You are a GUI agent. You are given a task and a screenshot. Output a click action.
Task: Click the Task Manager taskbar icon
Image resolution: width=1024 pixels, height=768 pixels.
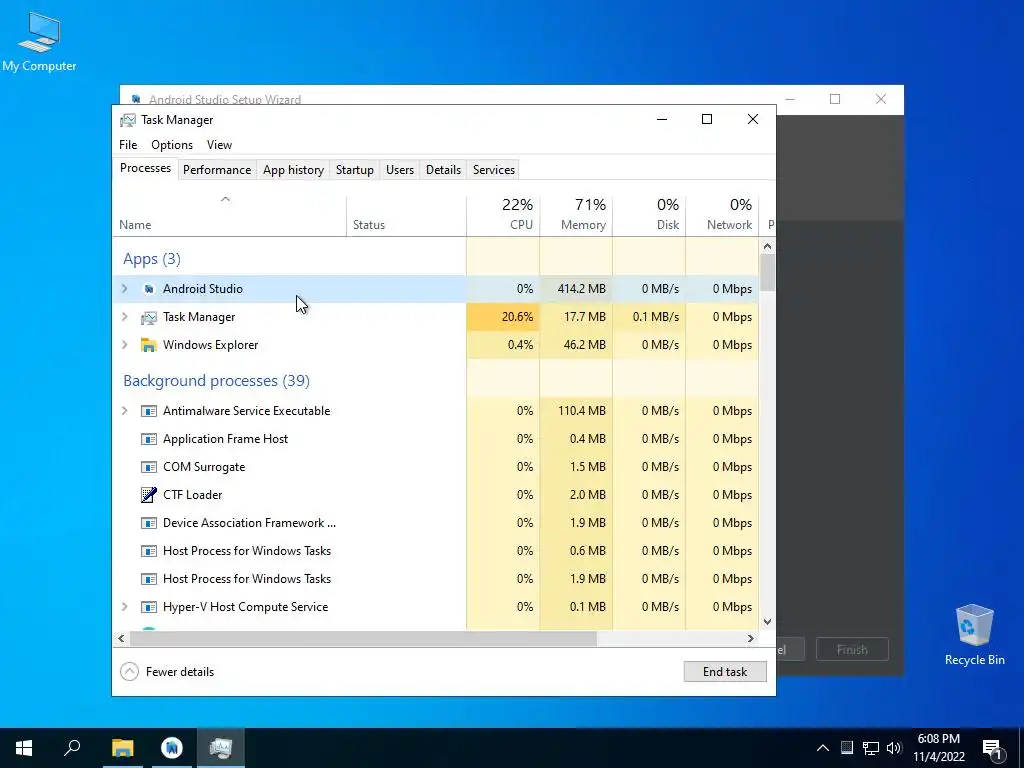tap(221, 748)
